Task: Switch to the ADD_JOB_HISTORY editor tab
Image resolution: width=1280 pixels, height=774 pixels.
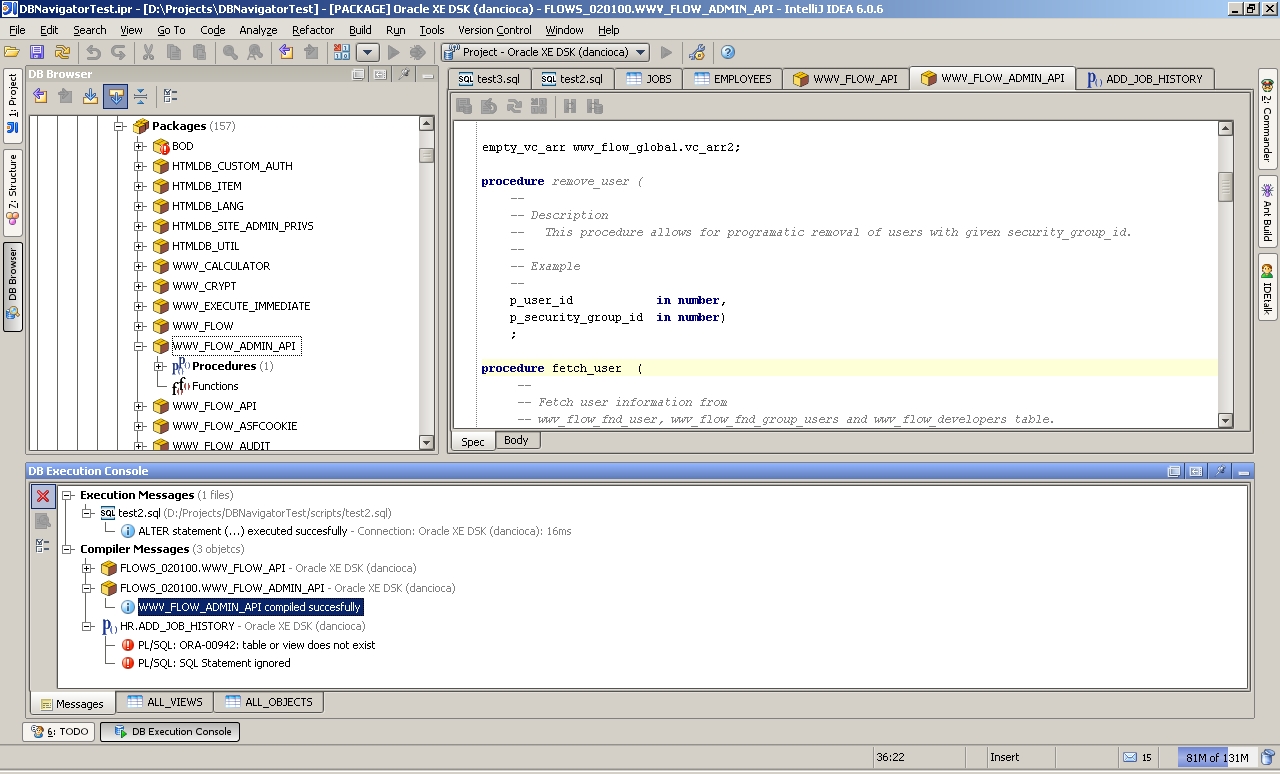Action: point(1145,79)
